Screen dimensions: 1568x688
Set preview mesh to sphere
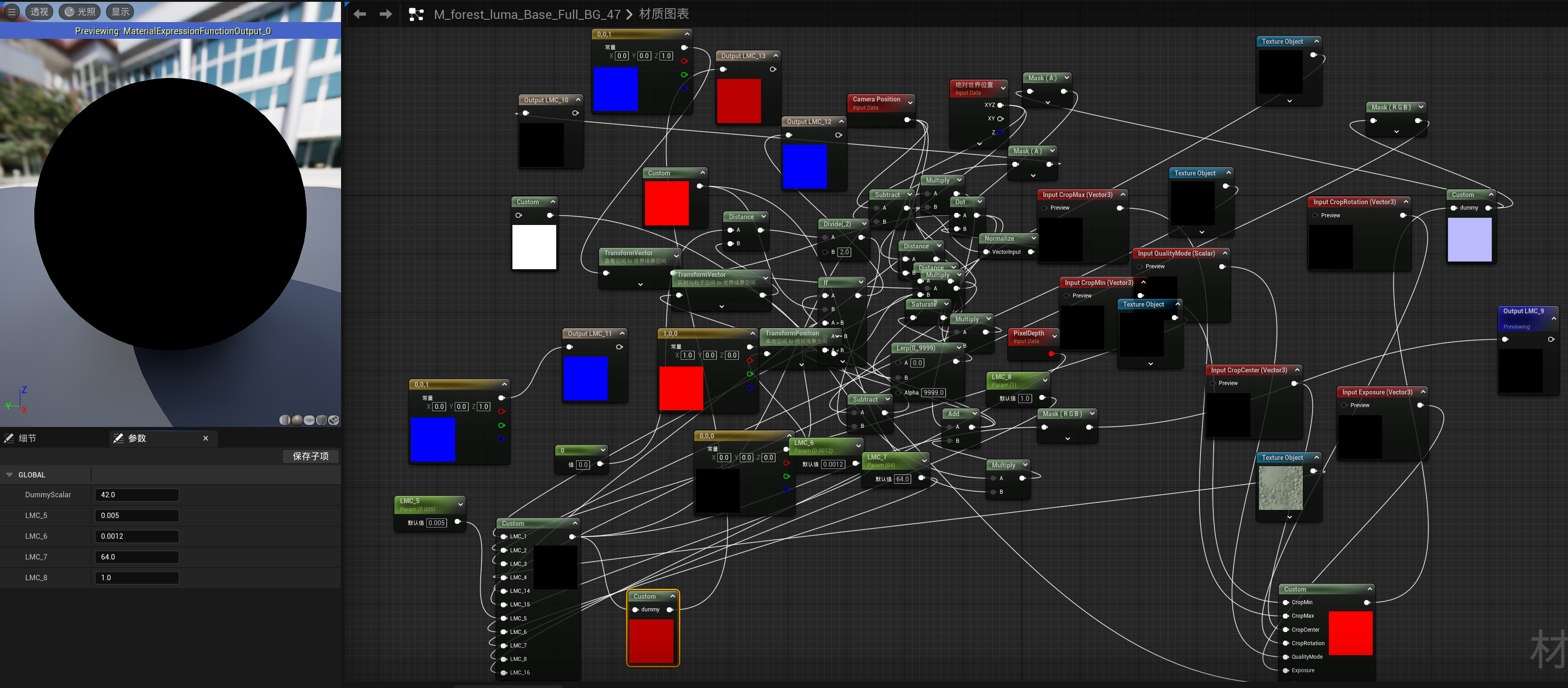coord(297,420)
